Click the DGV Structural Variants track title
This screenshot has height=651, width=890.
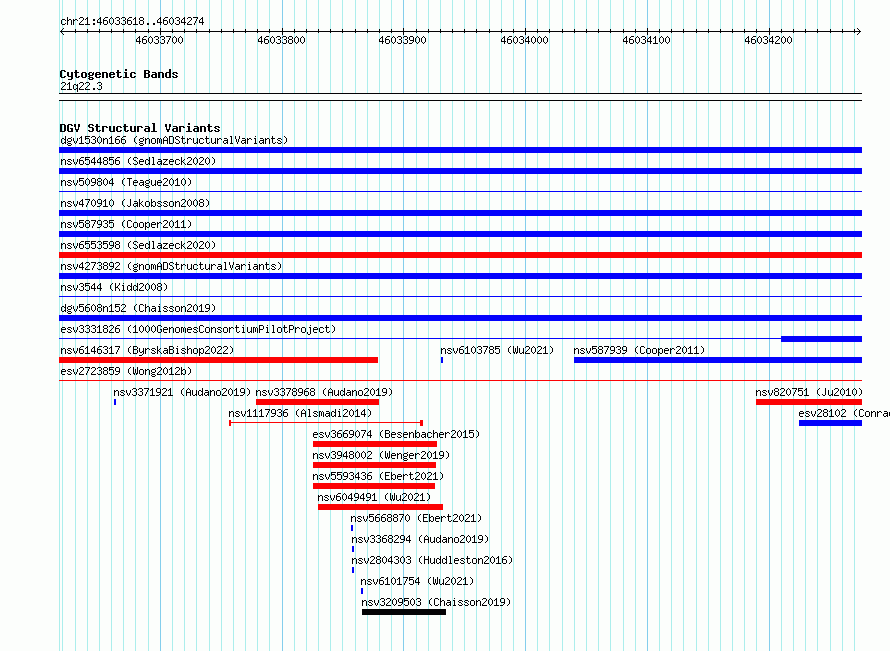[140, 128]
